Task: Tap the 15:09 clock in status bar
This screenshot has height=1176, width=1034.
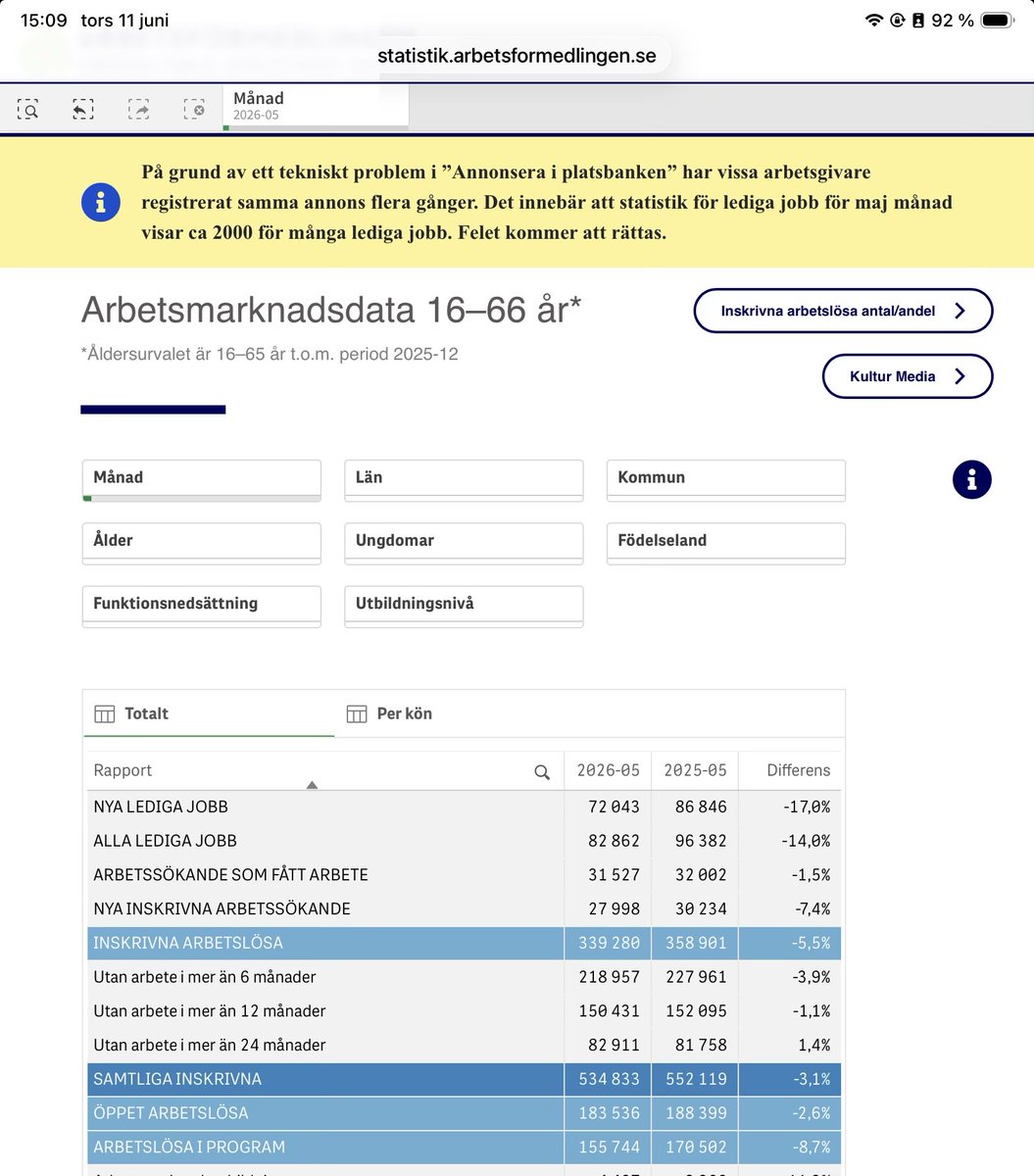Action: pos(43,21)
